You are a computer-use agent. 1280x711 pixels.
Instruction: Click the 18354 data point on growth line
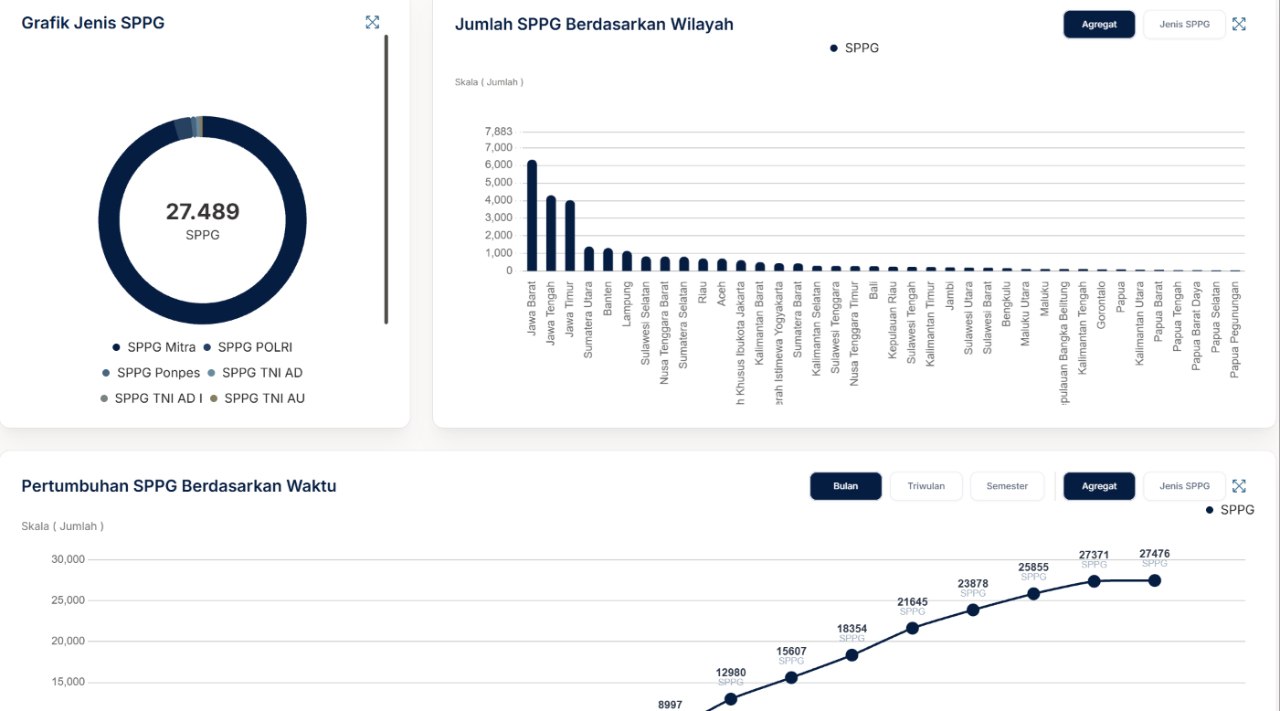click(x=852, y=655)
